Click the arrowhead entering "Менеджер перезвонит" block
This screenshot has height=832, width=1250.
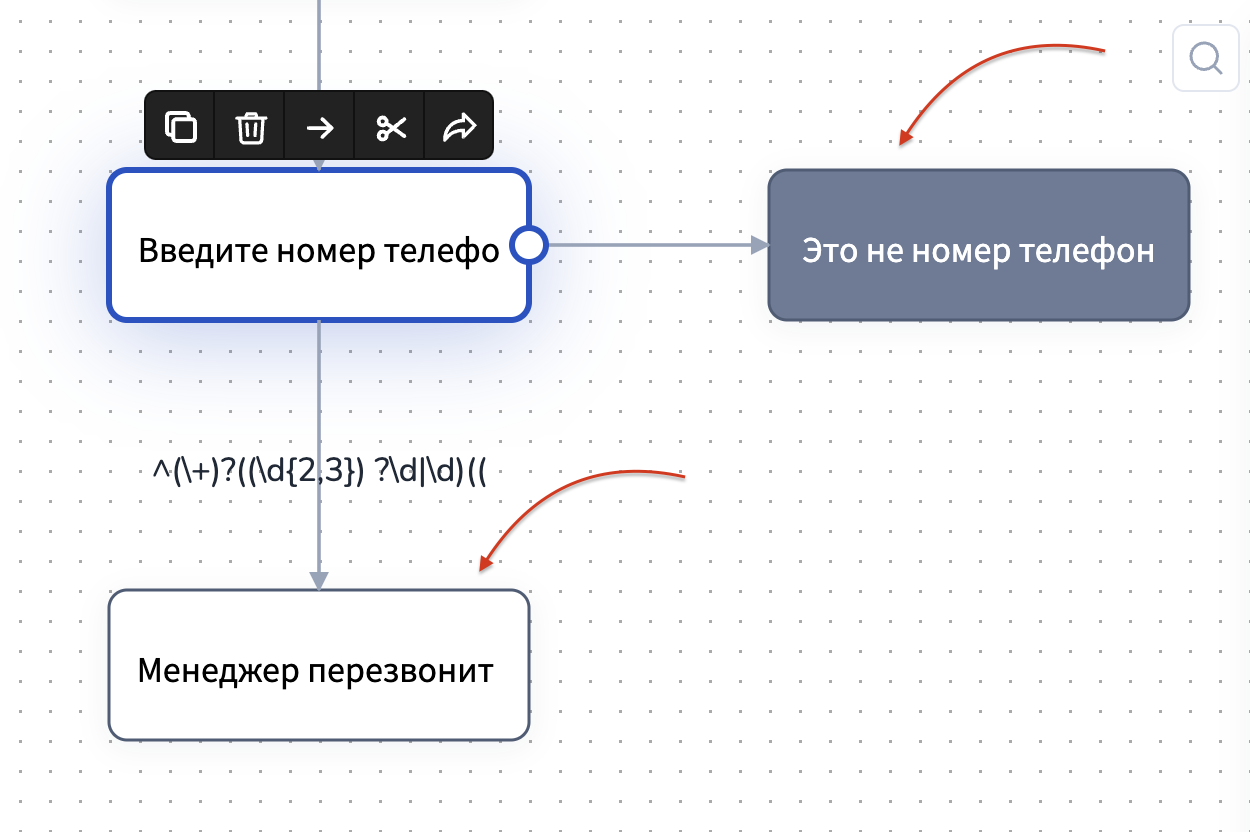319,580
